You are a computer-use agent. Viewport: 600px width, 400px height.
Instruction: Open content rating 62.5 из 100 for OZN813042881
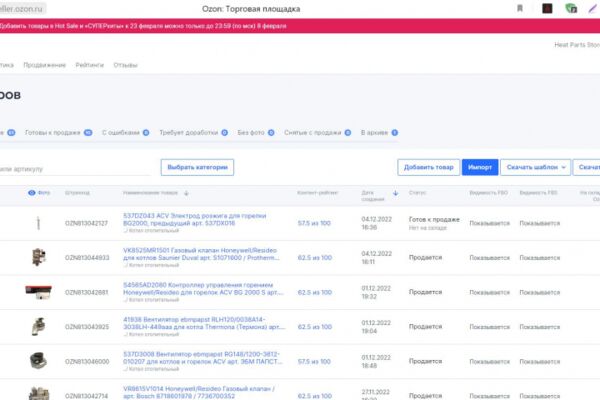point(315,292)
